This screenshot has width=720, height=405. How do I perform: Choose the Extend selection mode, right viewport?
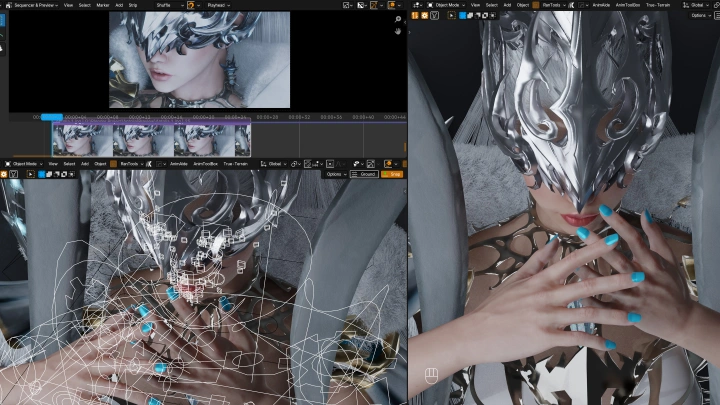coord(470,16)
